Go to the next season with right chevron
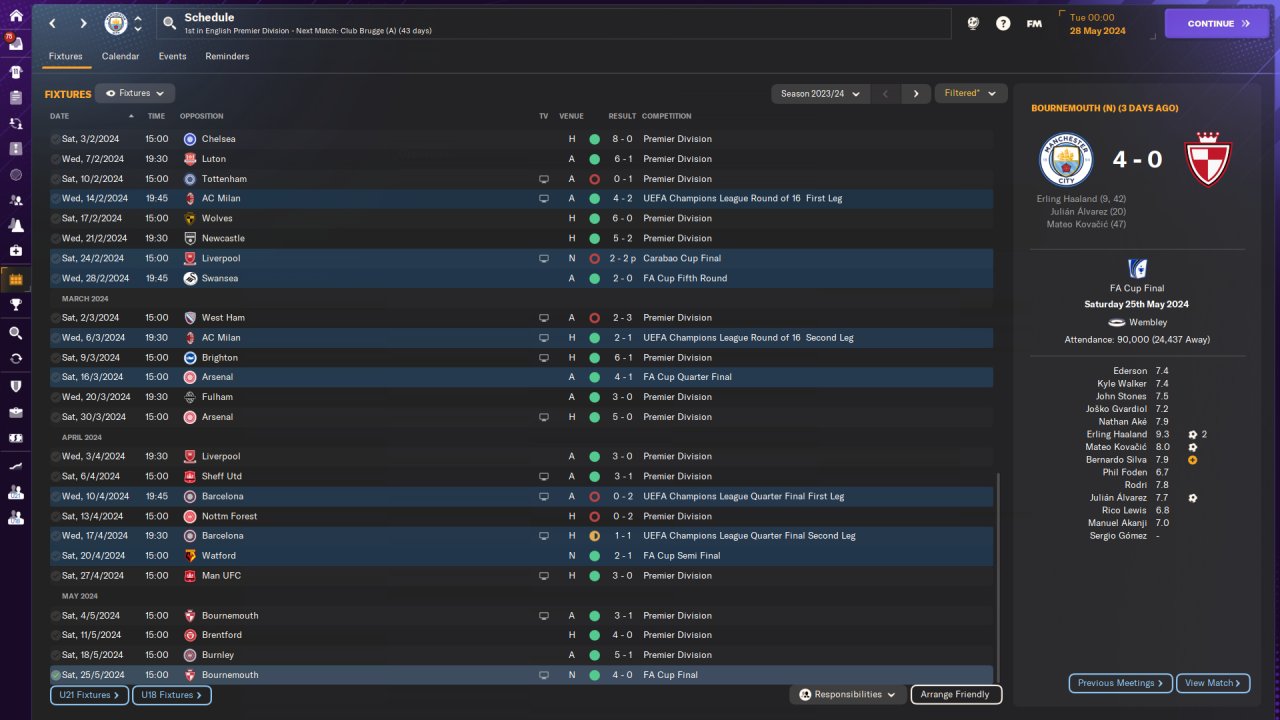 click(916, 93)
